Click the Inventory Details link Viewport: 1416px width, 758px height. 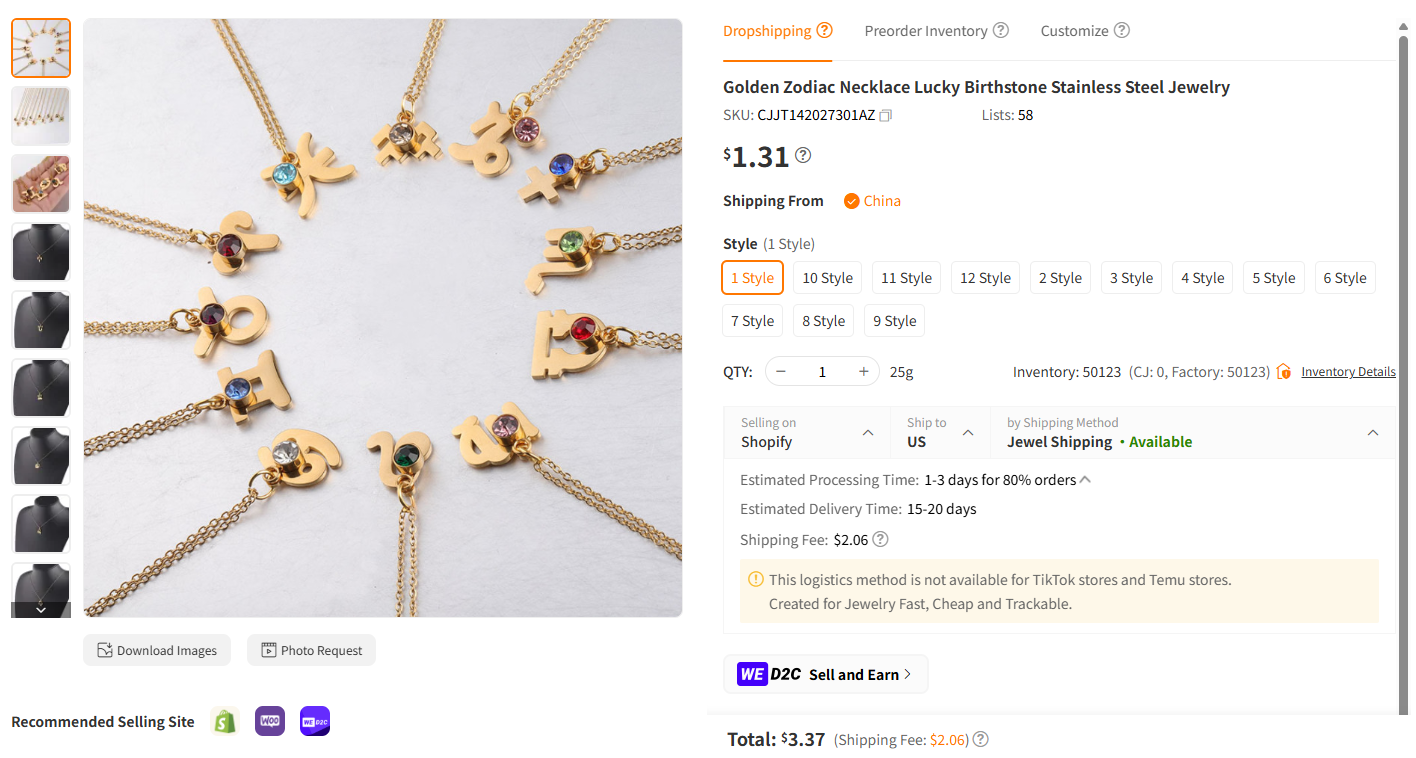coord(1348,371)
